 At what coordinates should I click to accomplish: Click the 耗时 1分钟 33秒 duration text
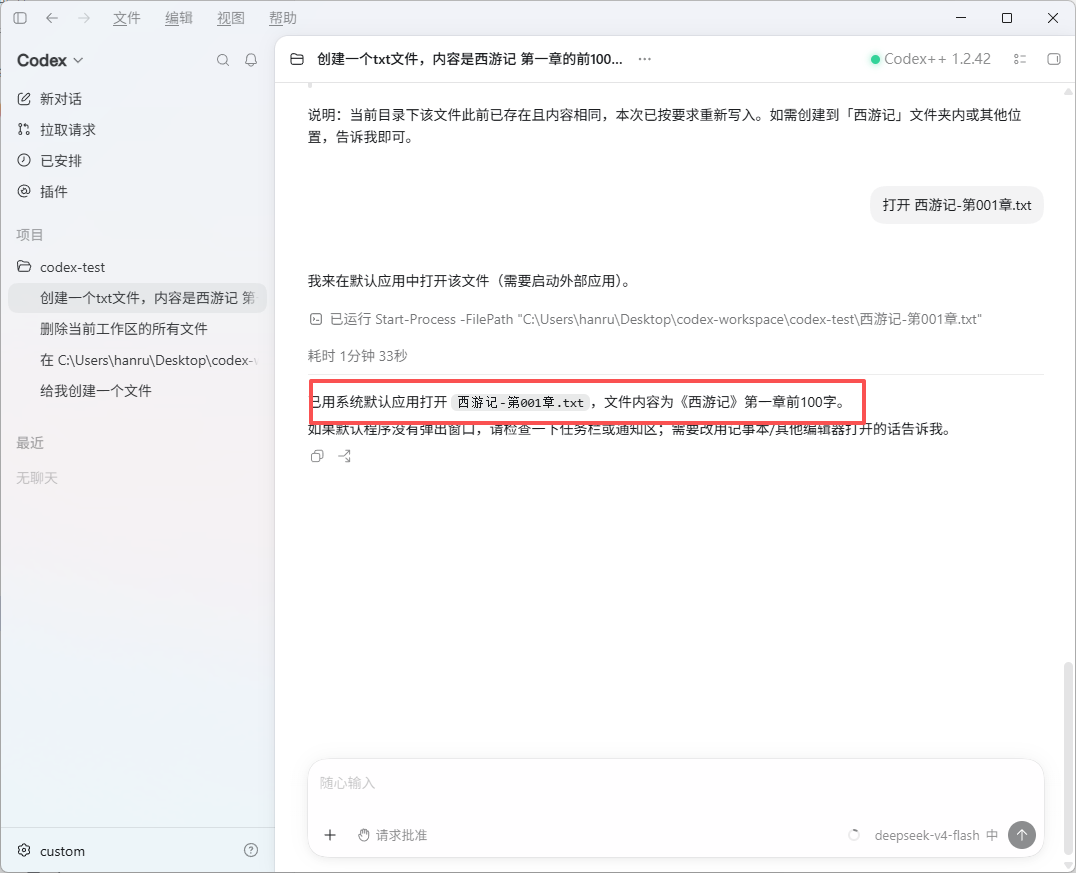(358, 356)
